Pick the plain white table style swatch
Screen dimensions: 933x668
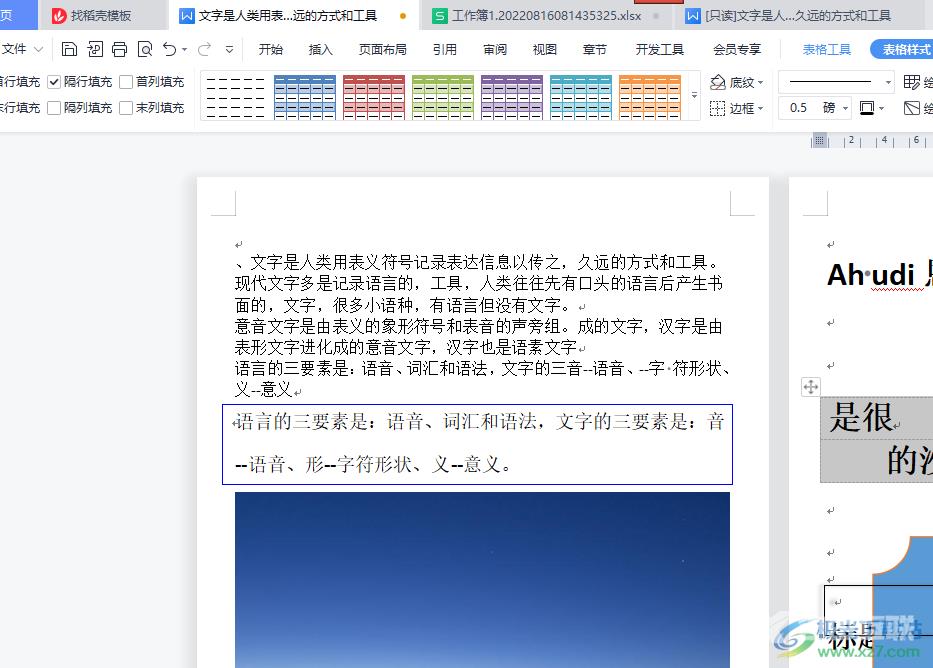point(233,96)
